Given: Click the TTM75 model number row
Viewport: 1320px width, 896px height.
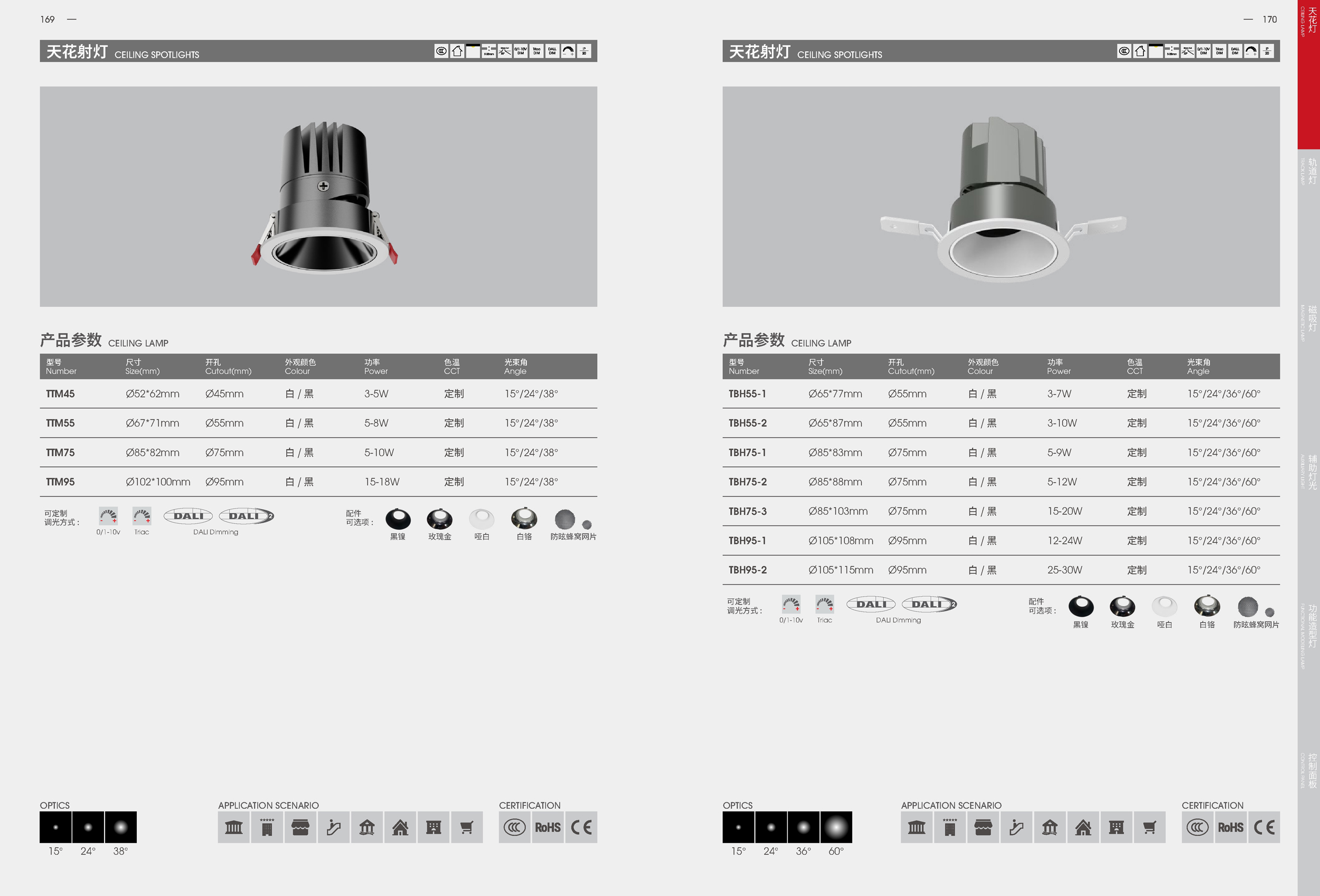Looking at the screenshot, I should click(x=60, y=452).
